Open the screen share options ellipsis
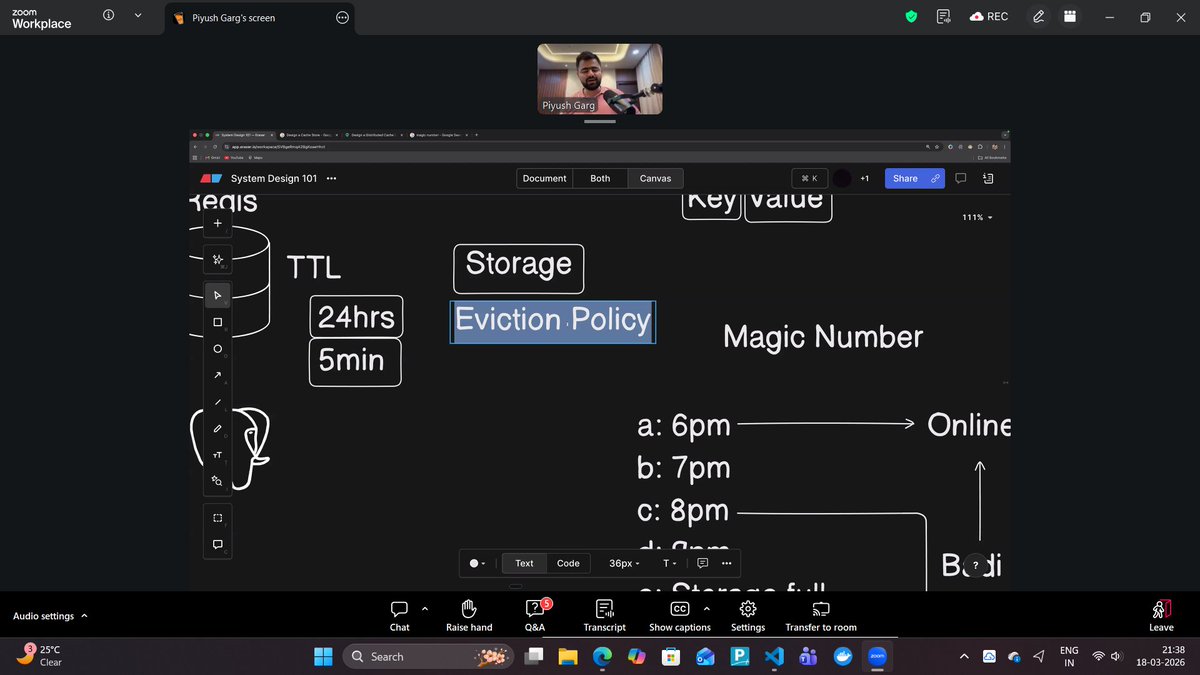The height and width of the screenshot is (675, 1200). [x=342, y=17]
